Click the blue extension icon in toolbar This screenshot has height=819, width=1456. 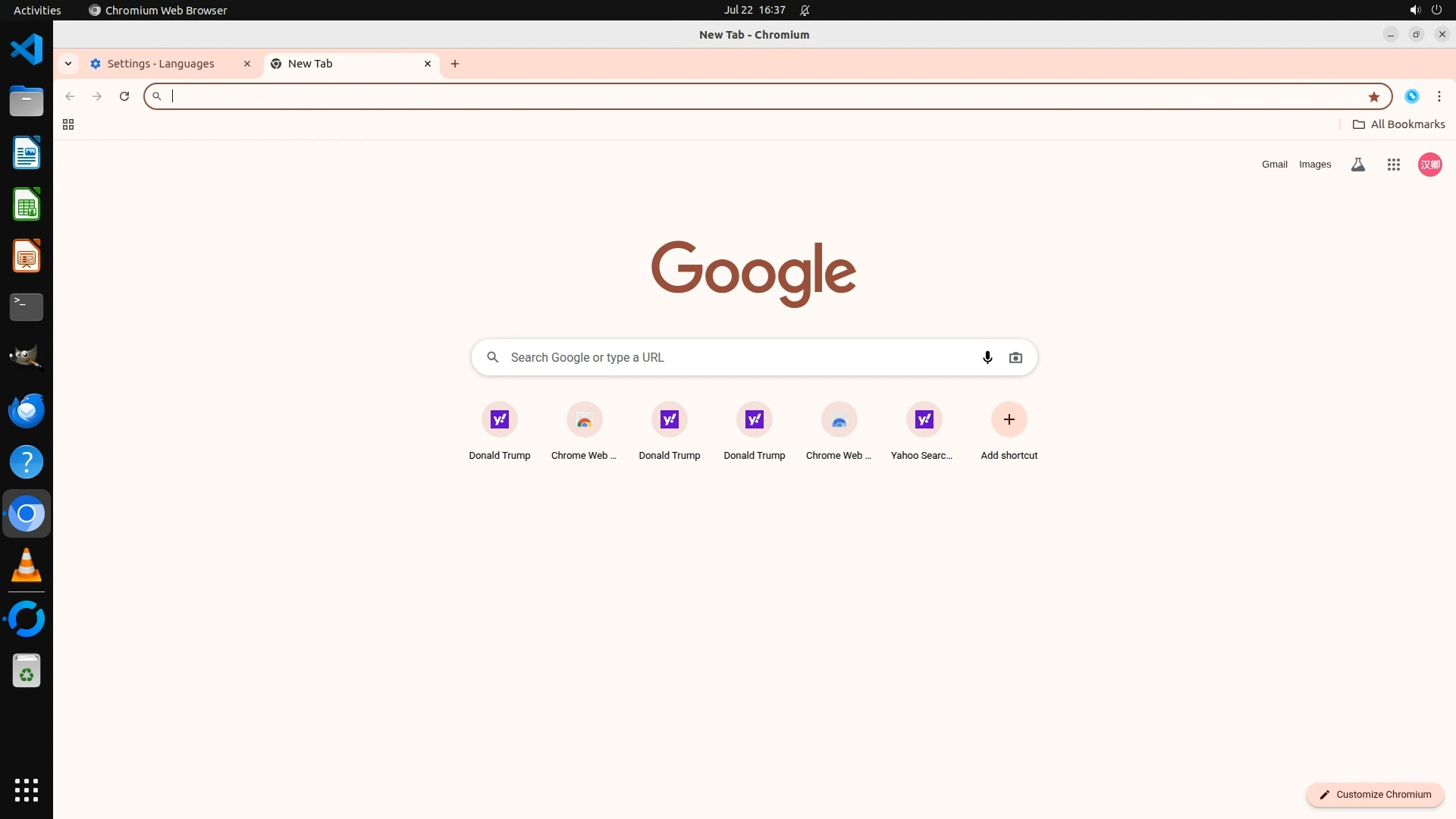(1411, 96)
